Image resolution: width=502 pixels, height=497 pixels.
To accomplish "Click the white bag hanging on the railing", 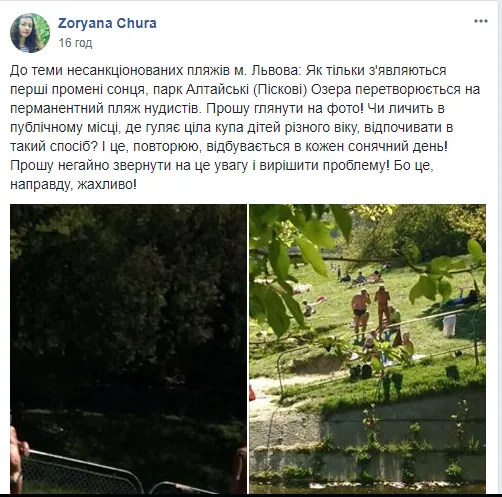I will (x=449, y=326).
